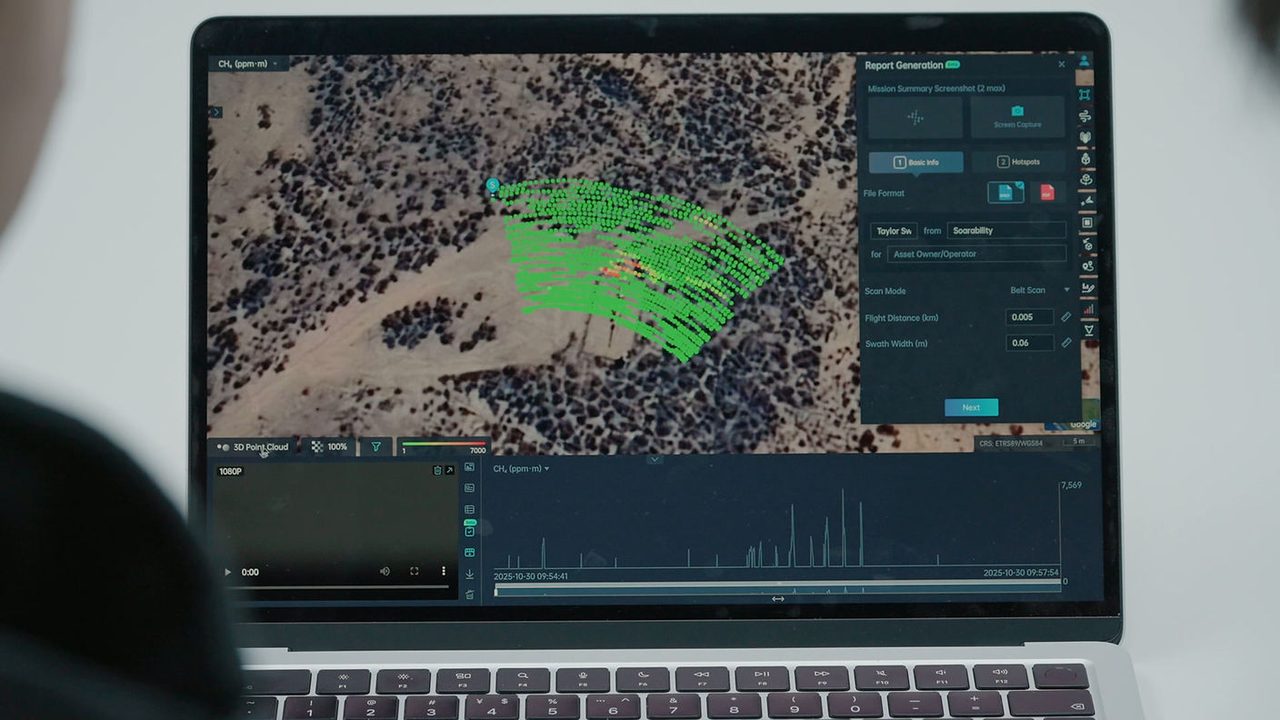
Task: Enter video fullscreen mode
Action: coord(414,571)
